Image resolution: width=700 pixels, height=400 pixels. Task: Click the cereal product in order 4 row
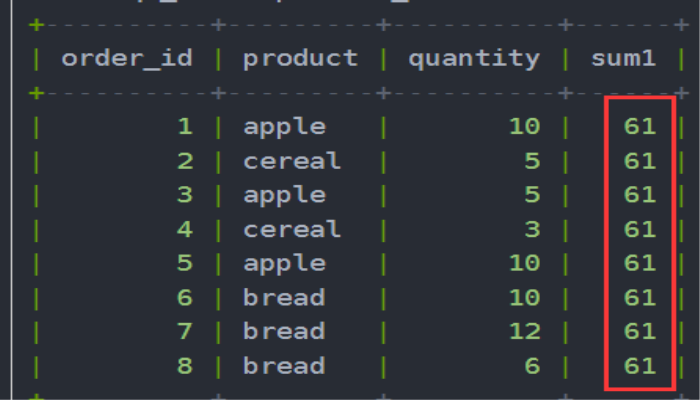292,229
